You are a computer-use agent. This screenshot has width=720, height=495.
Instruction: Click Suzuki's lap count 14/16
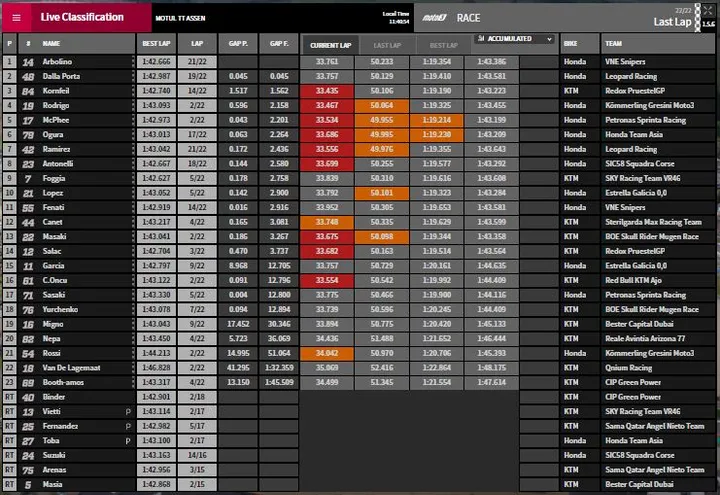[x=197, y=456]
